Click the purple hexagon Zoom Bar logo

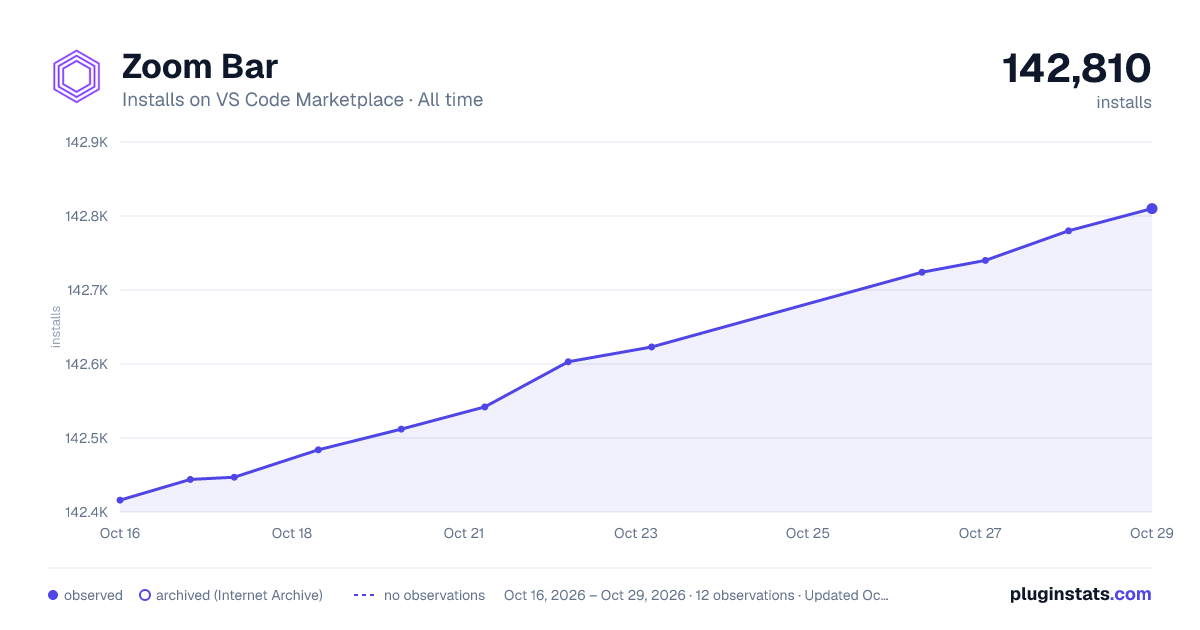pyautogui.click(x=76, y=76)
